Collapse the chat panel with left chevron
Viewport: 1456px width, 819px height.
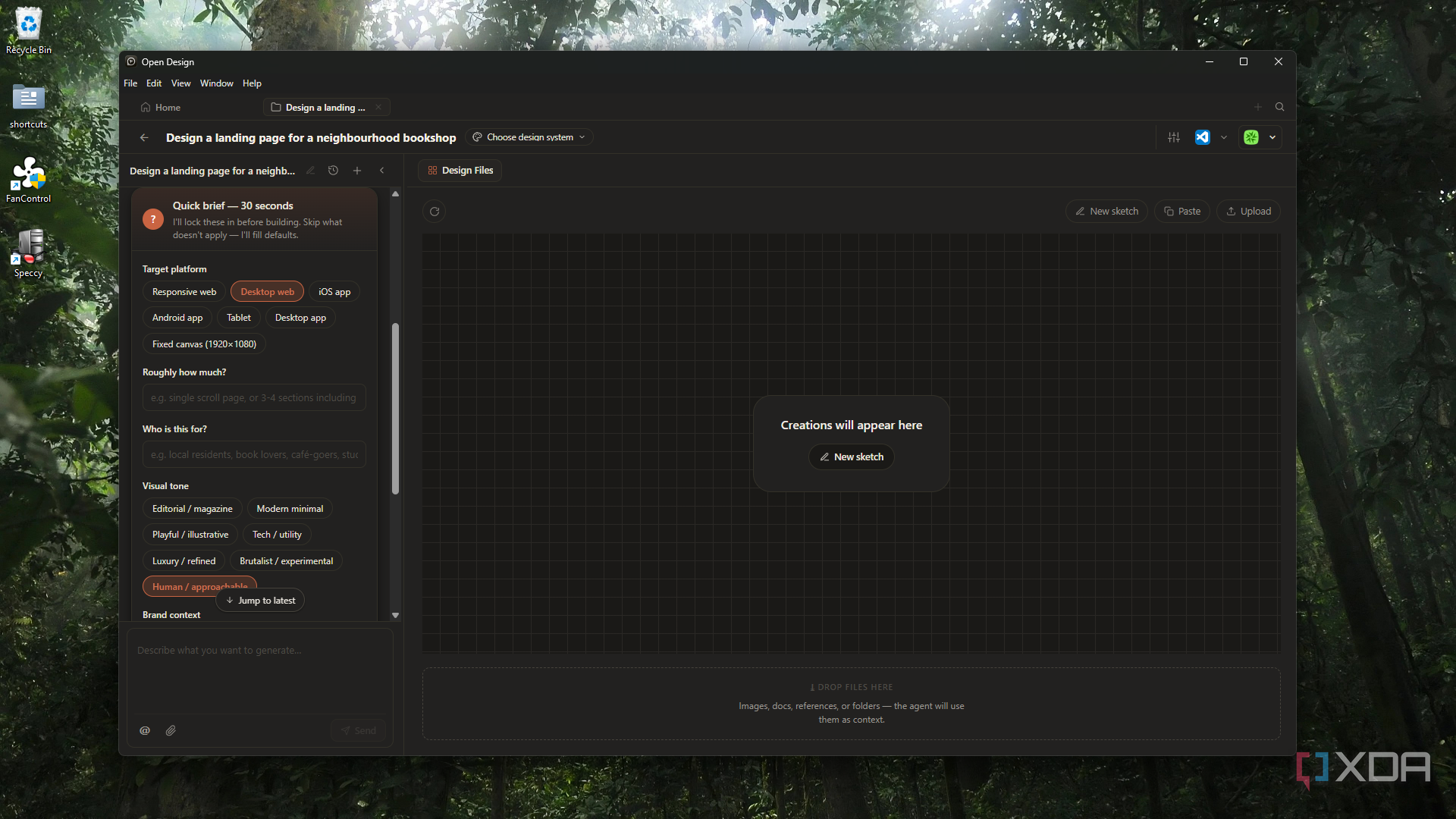click(382, 171)
